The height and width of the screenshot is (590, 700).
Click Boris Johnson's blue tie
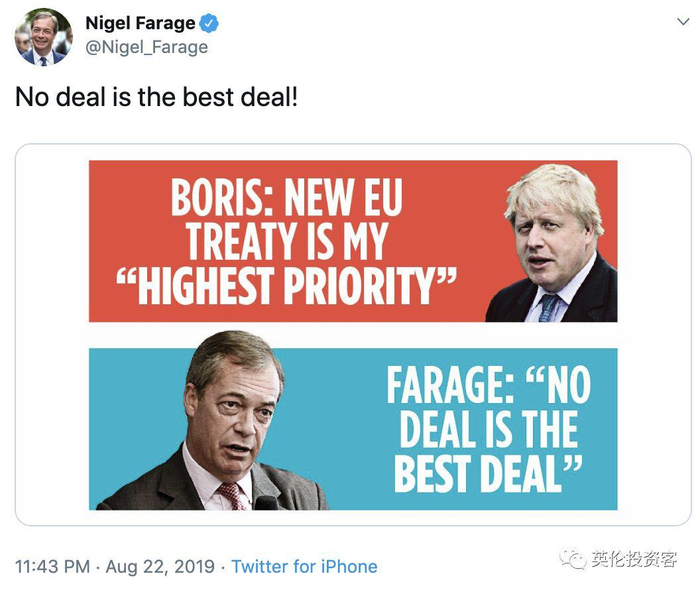point(548,307)
